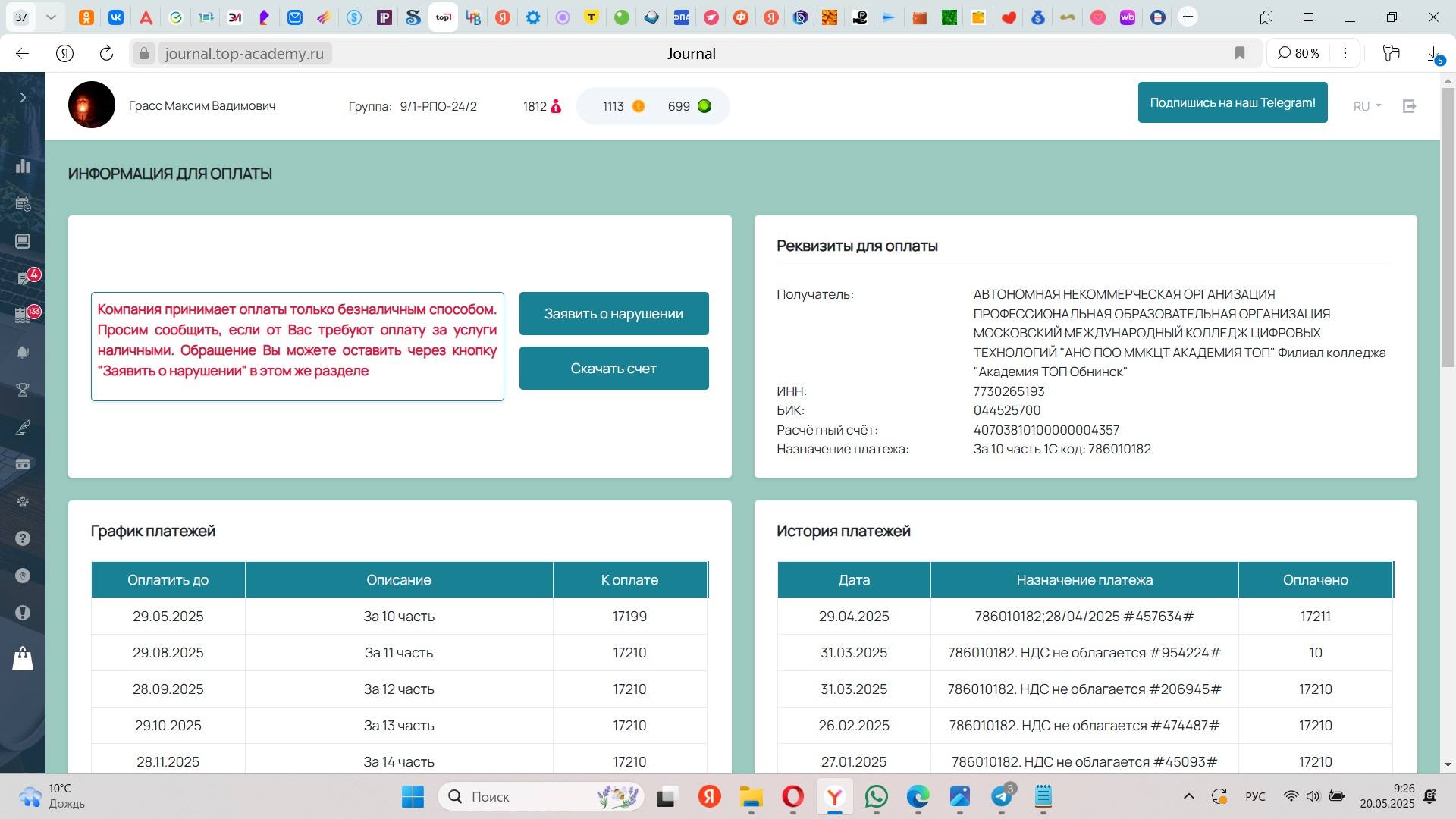The width and height of the screenshot is (1456, 819).
Task: Open homework icon with 4 badge
Action: click(x=24, y=279)
